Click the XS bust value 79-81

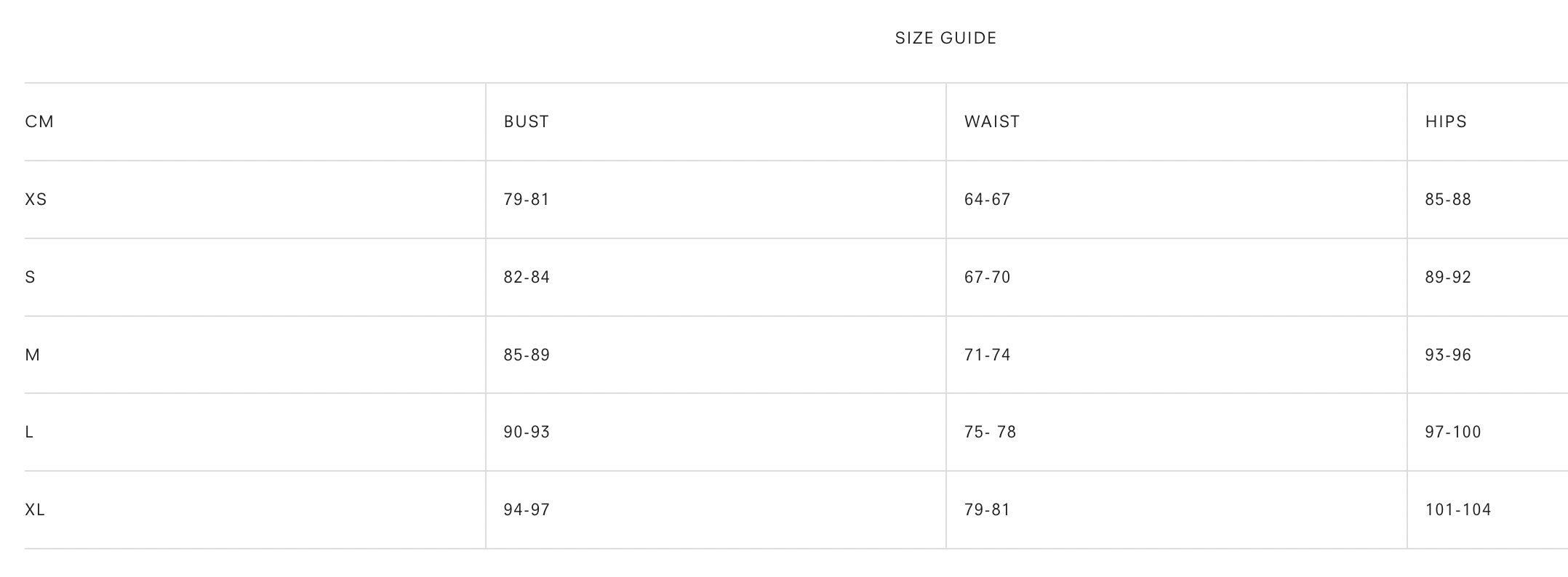[527, 200]
